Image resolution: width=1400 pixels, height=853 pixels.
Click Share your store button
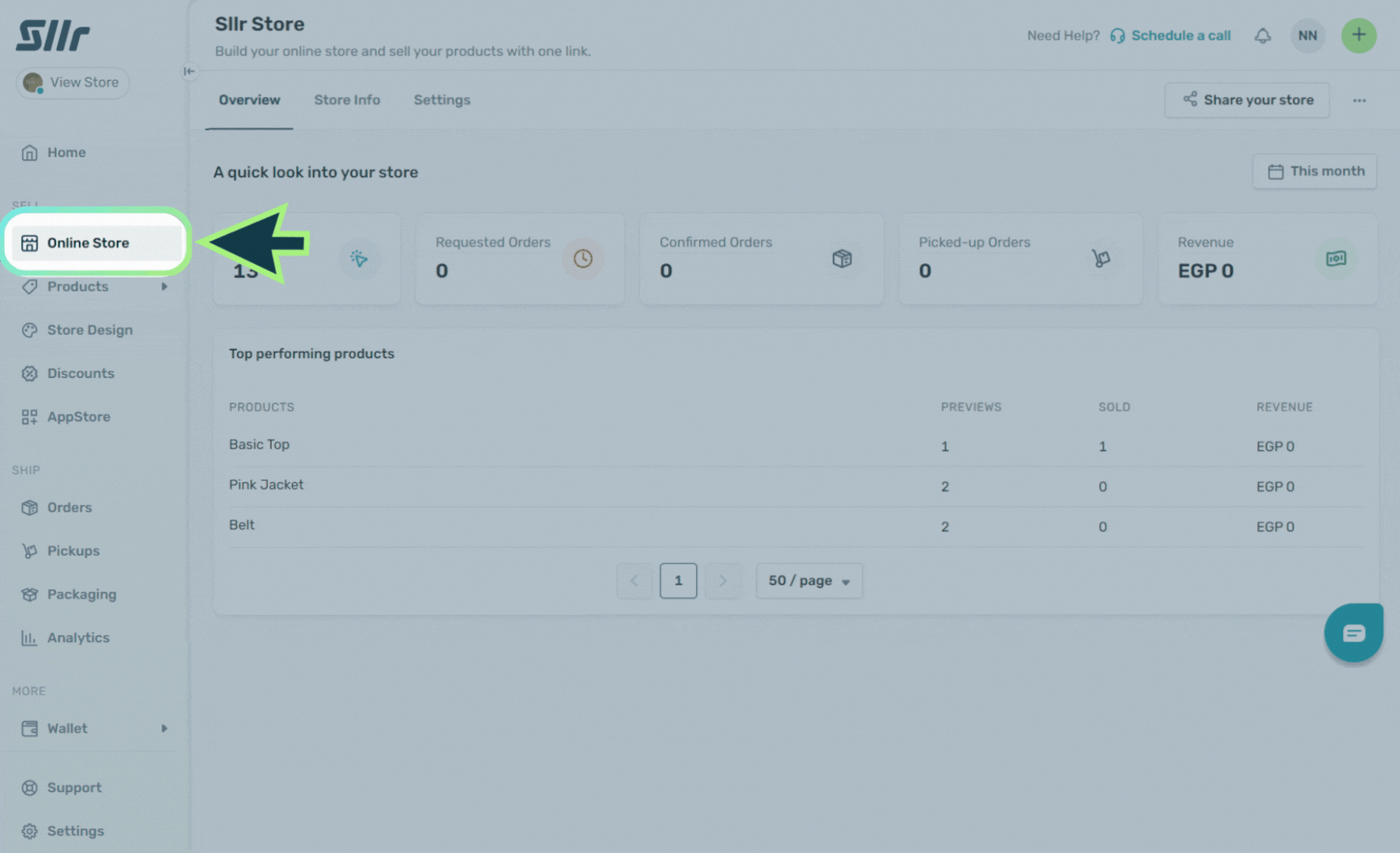tap(1247, 100)
